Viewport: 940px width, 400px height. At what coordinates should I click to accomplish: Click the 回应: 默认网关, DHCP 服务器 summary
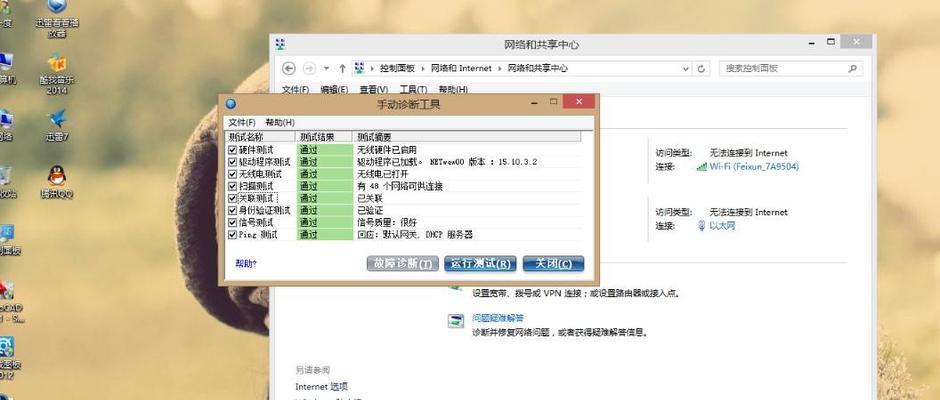click(x=415, y=235)
